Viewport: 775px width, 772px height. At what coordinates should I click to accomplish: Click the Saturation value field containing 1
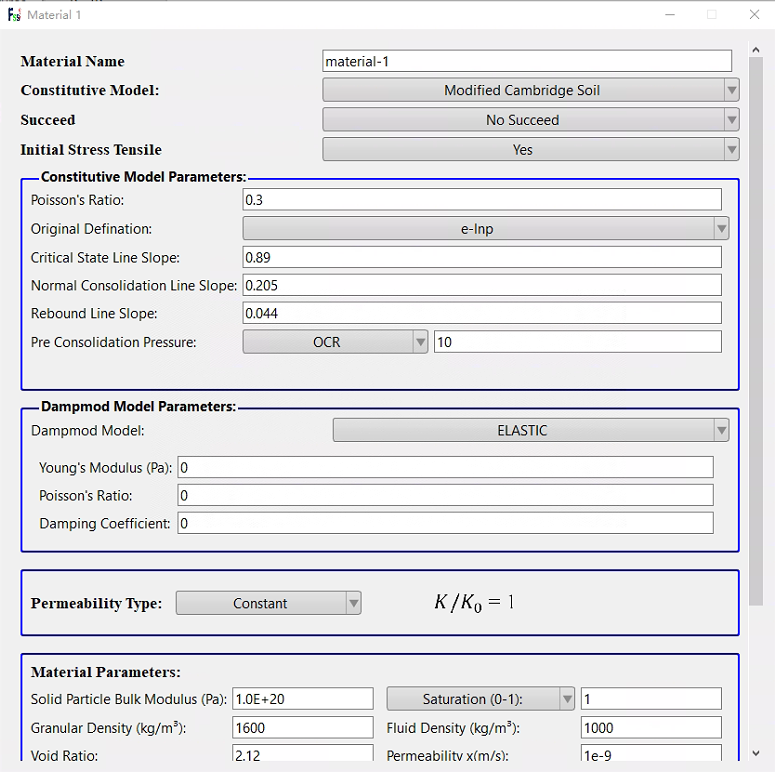coord(651,699)
